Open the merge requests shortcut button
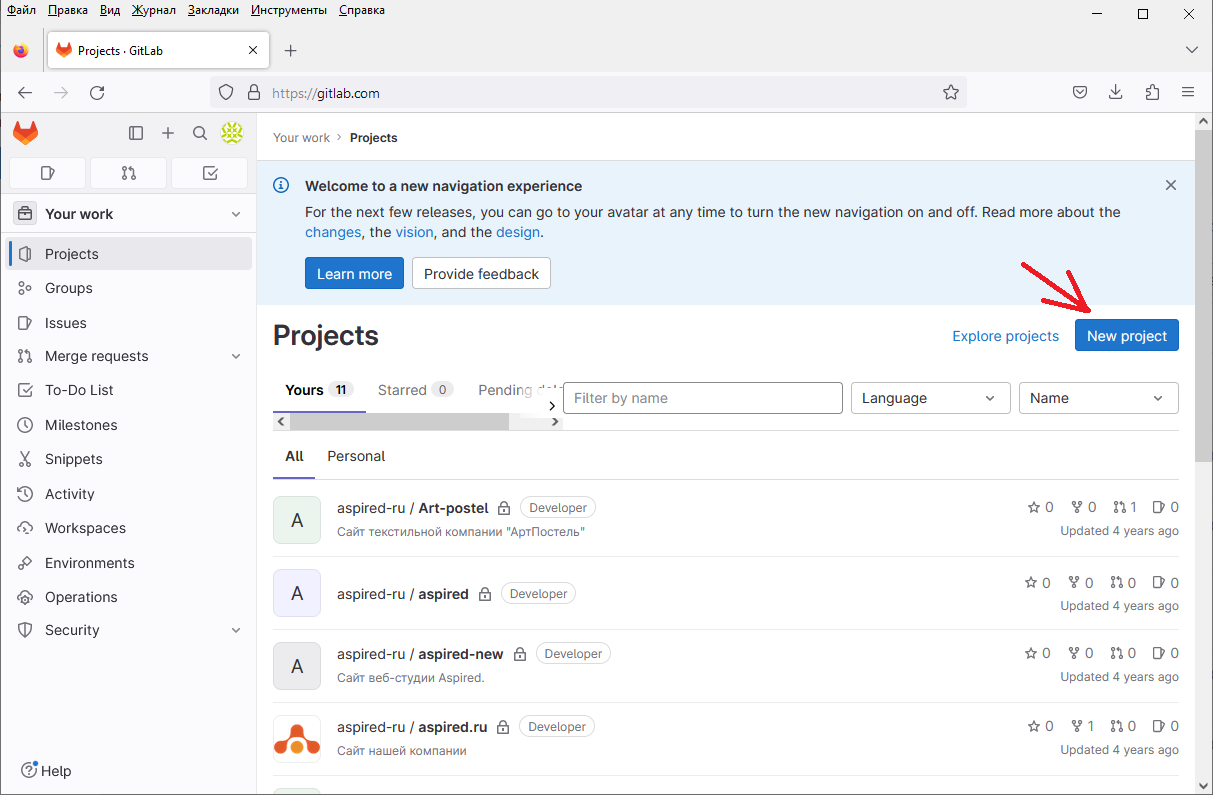Screen dimensions: 1213x795 click(128, 173)
